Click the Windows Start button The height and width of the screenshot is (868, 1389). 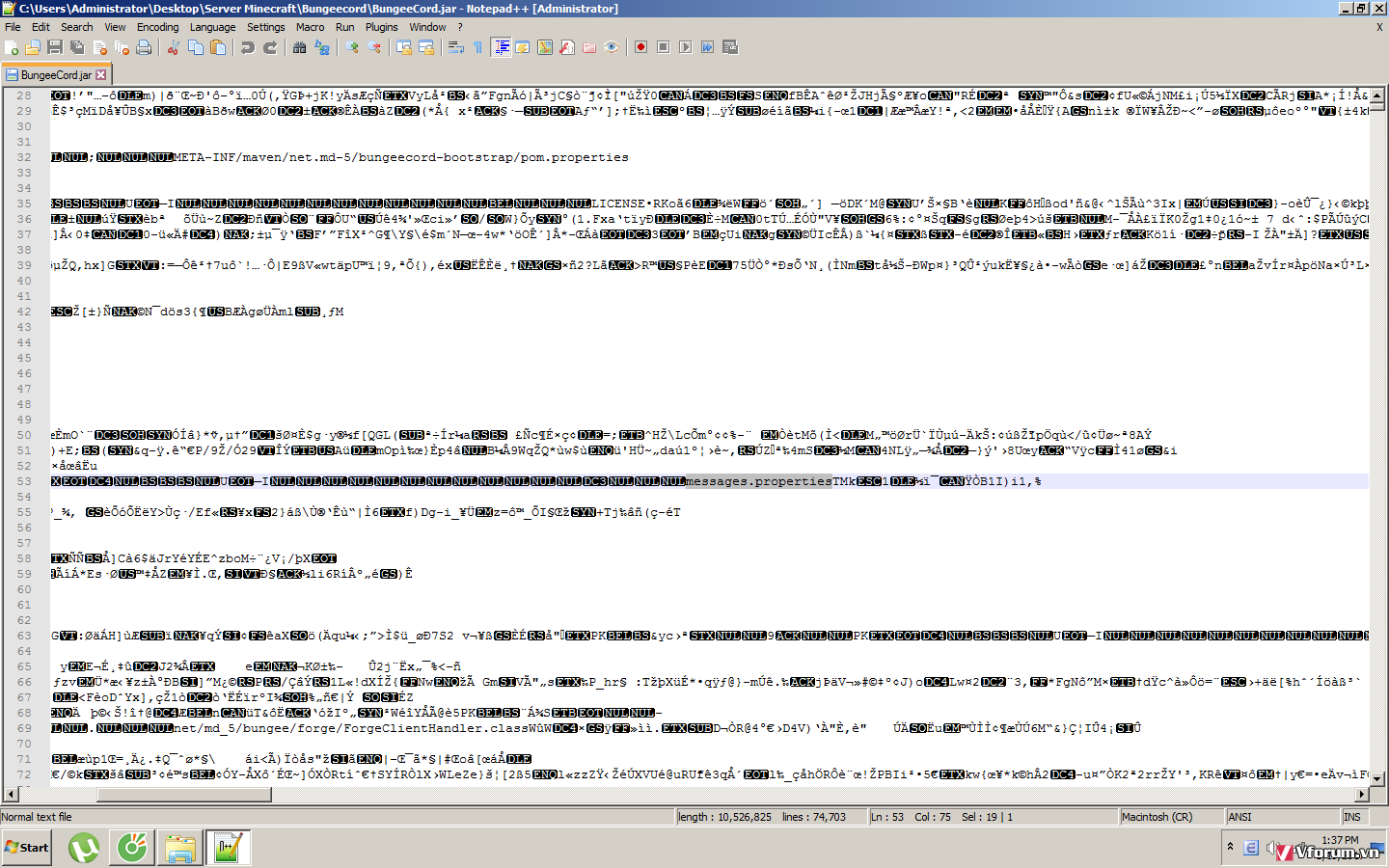tap(27, 848)
